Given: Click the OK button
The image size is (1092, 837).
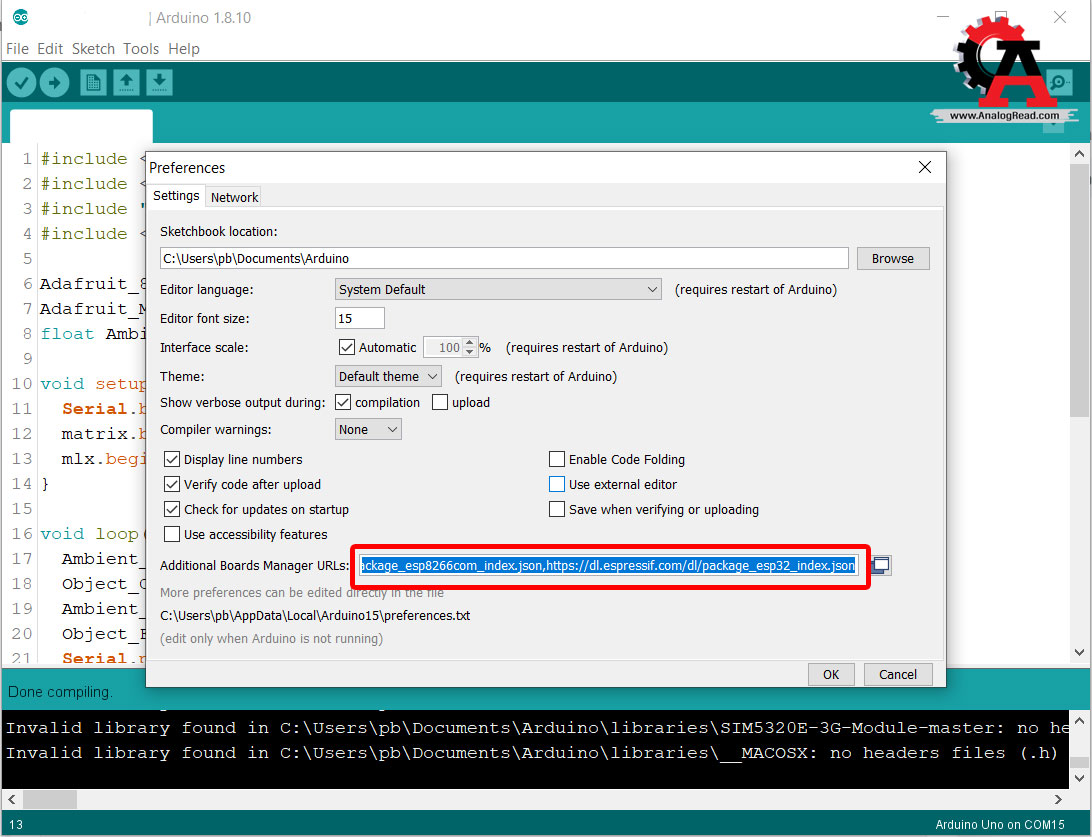Looking at the screenshot, I should point(831,674).
